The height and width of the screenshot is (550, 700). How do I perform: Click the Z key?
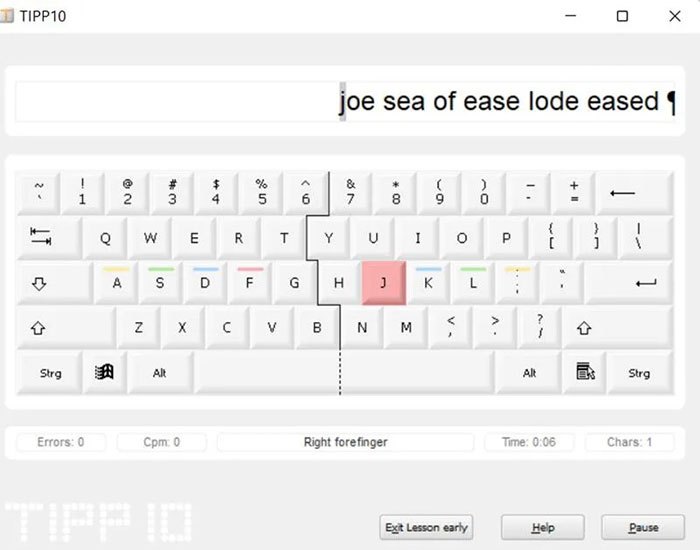pos(138,328)
